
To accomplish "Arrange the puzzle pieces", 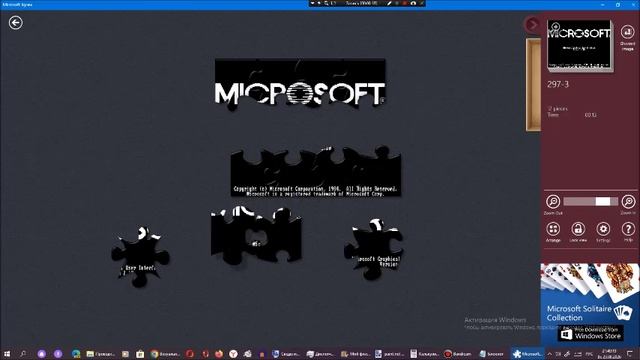I will (553, 229).
